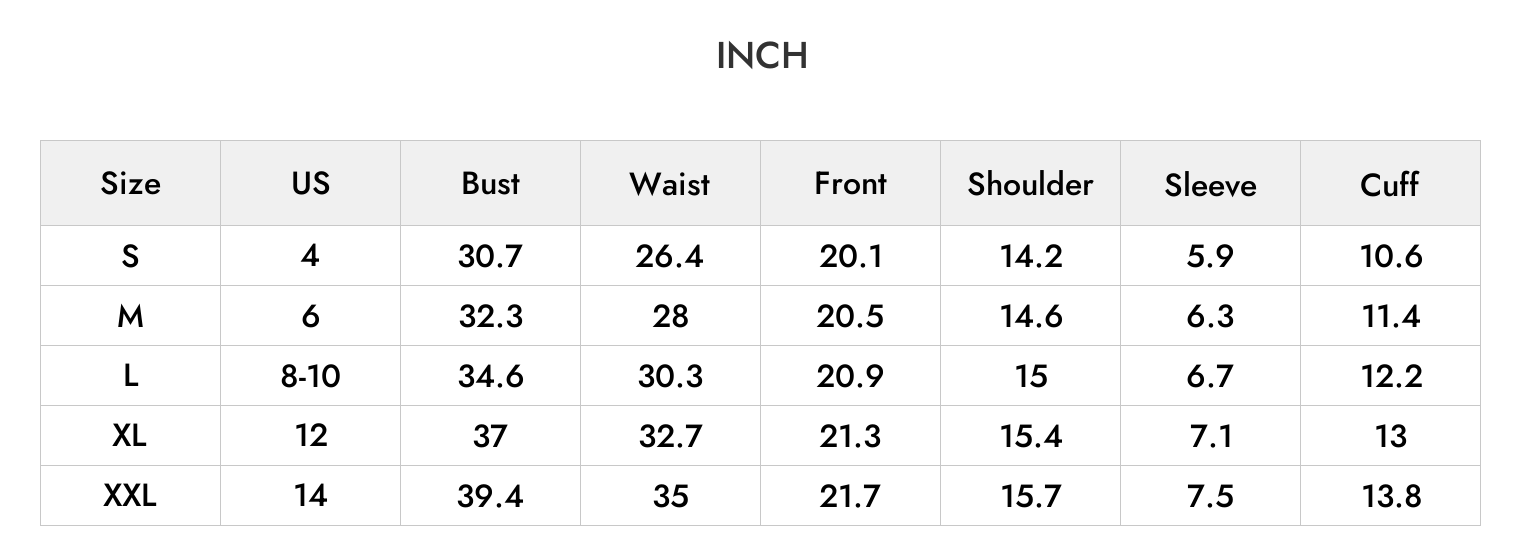Click the INCH heading above the table
Screen dimensions: 1520x540
(761, 56)
